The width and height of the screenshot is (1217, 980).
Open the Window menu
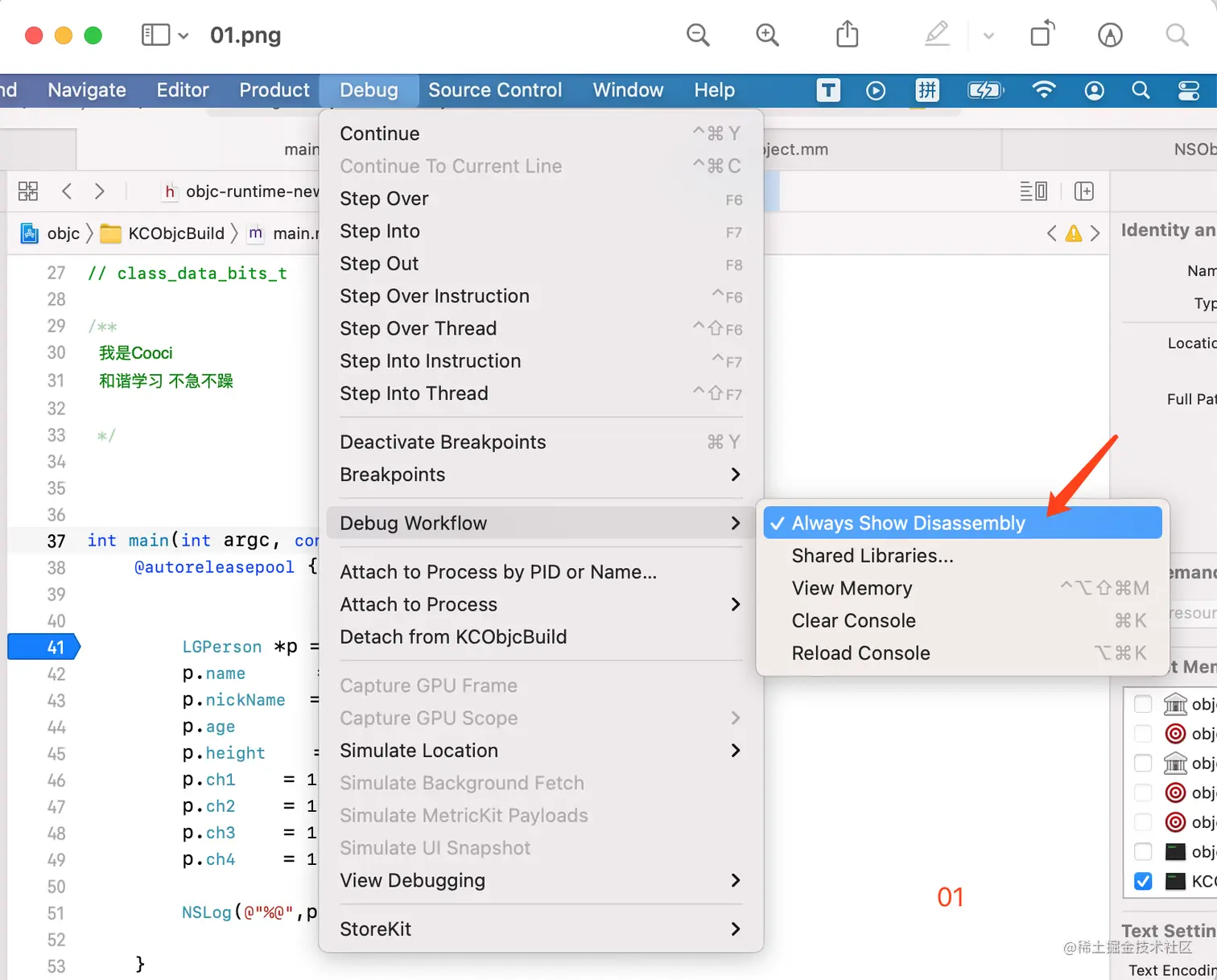pyautogui.click(x=629, y=90)
